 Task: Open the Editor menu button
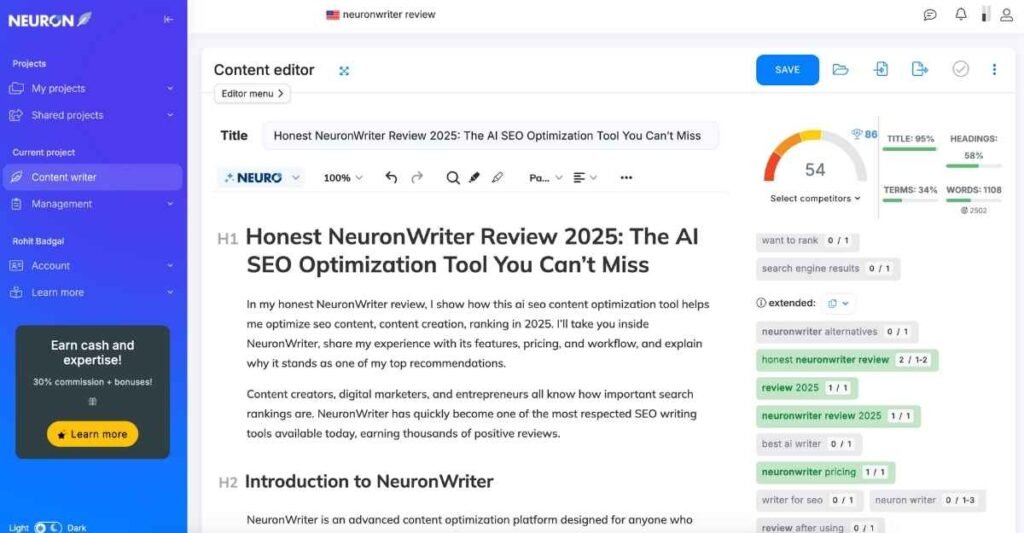pos(252,93)
